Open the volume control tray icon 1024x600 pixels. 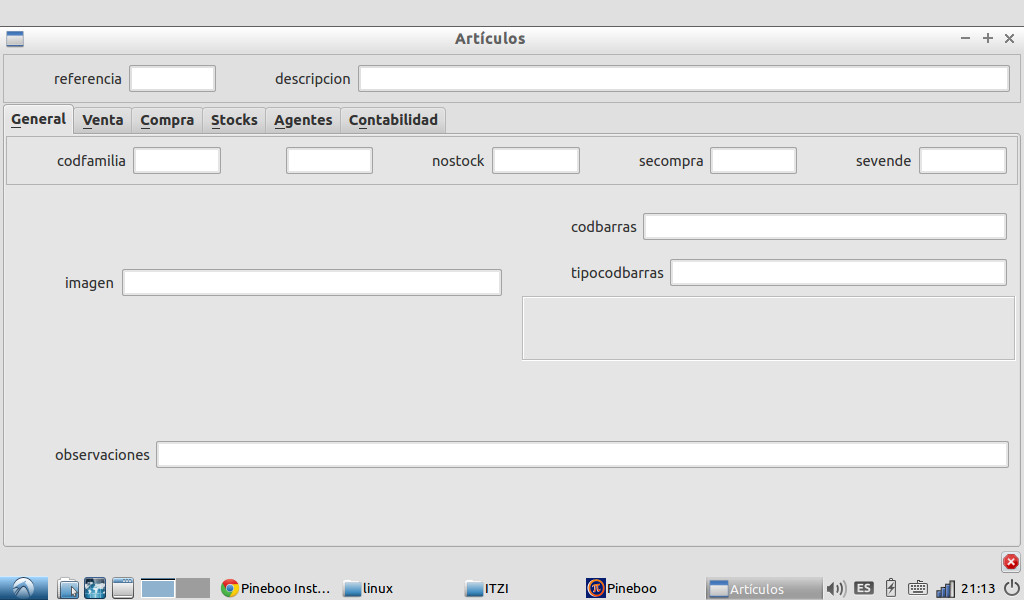pos(835,588)
